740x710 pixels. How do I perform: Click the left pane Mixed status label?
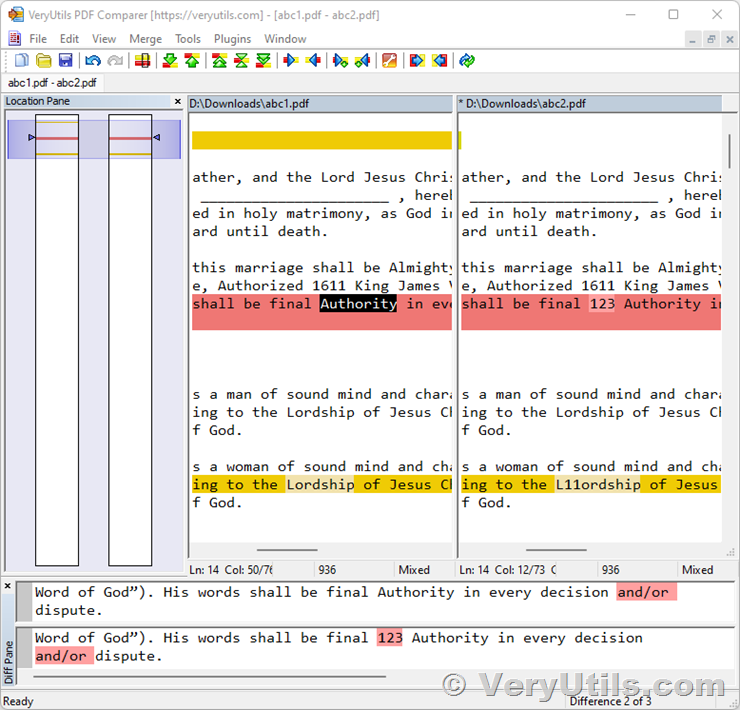point(414,570)
